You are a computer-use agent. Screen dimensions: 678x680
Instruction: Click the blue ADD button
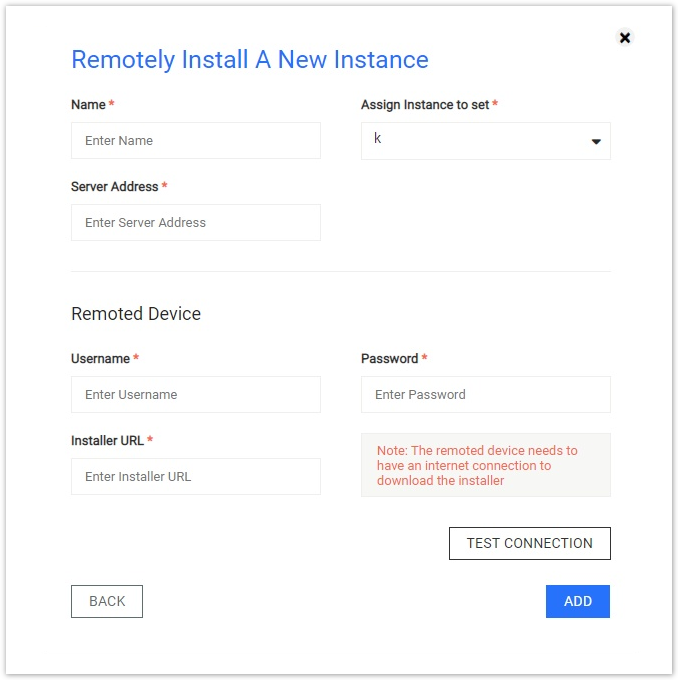(x=577, y=602)
